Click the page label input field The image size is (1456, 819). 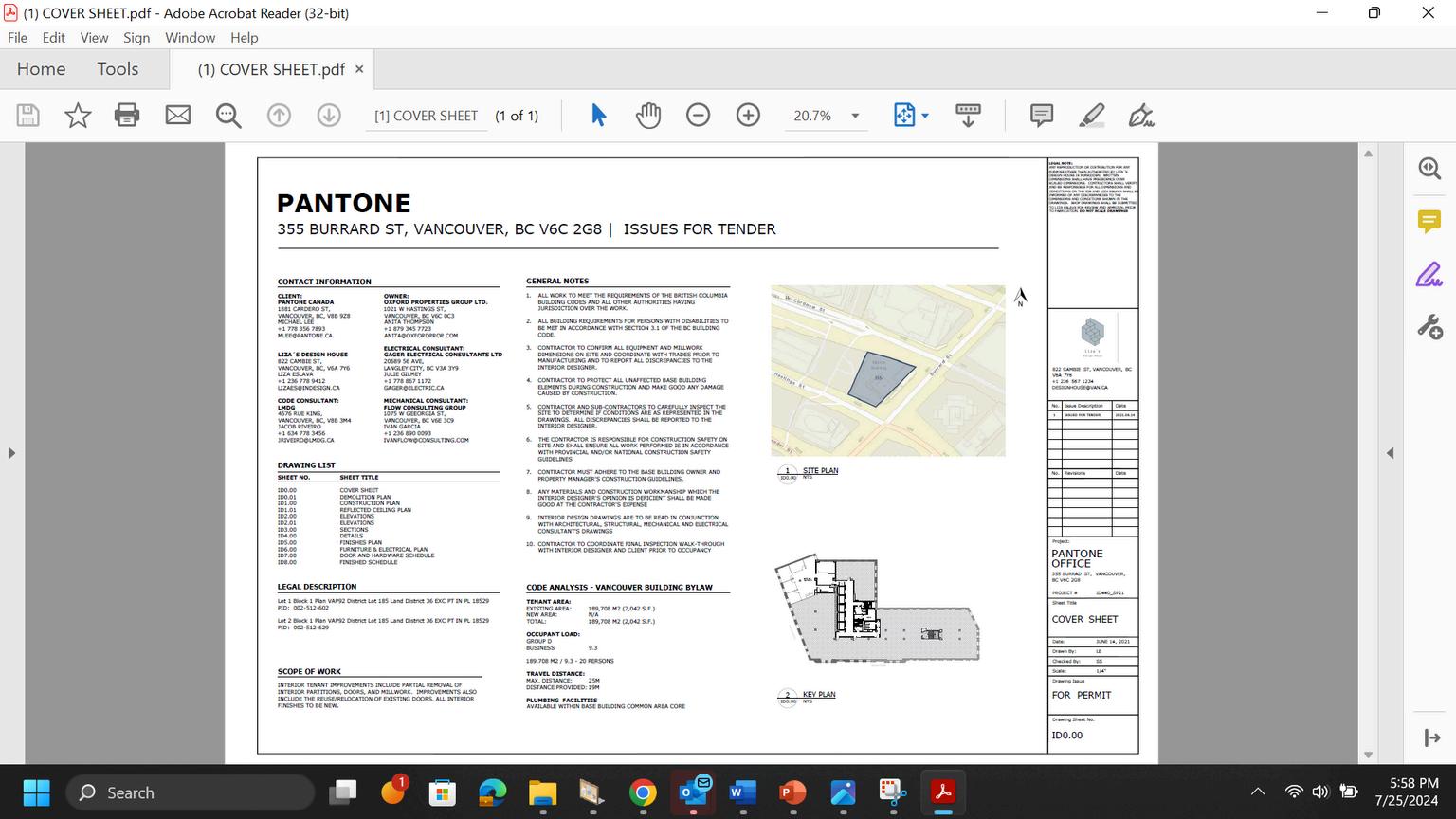[x=426, y=116]
